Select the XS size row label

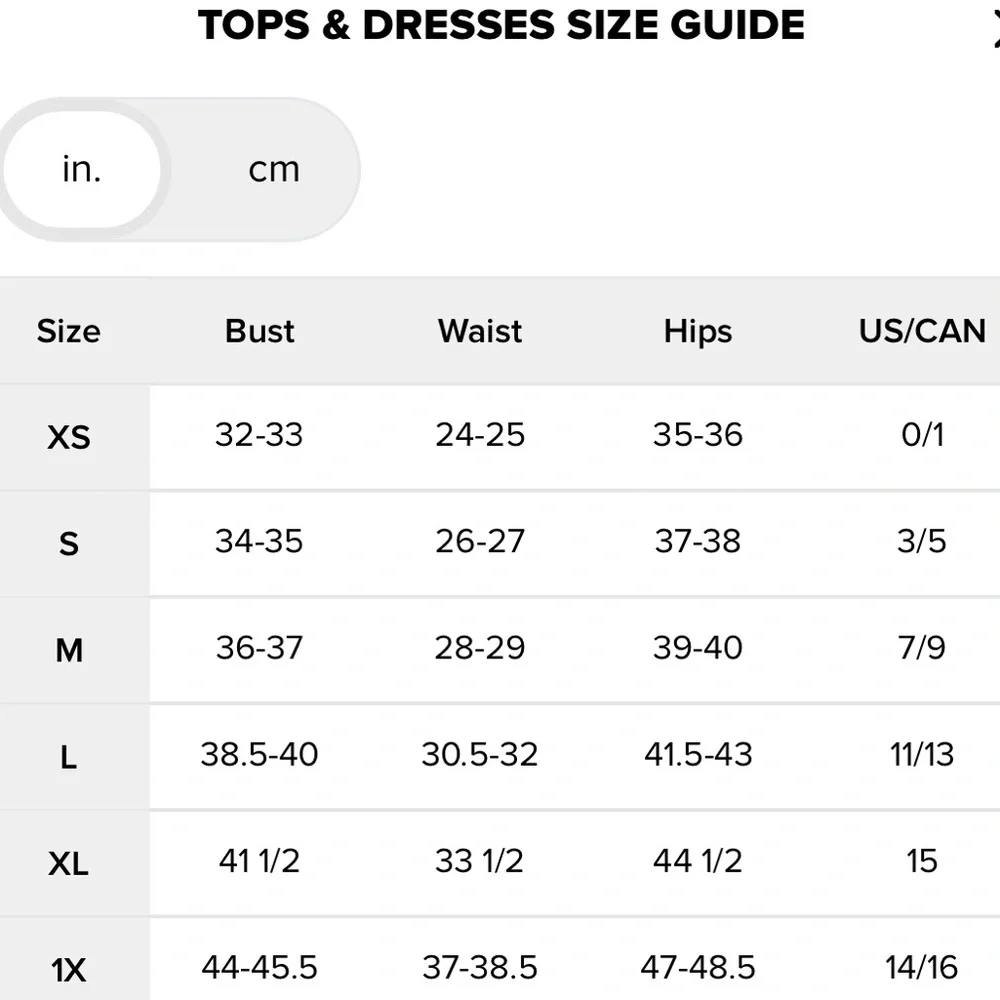click(69, 437)
